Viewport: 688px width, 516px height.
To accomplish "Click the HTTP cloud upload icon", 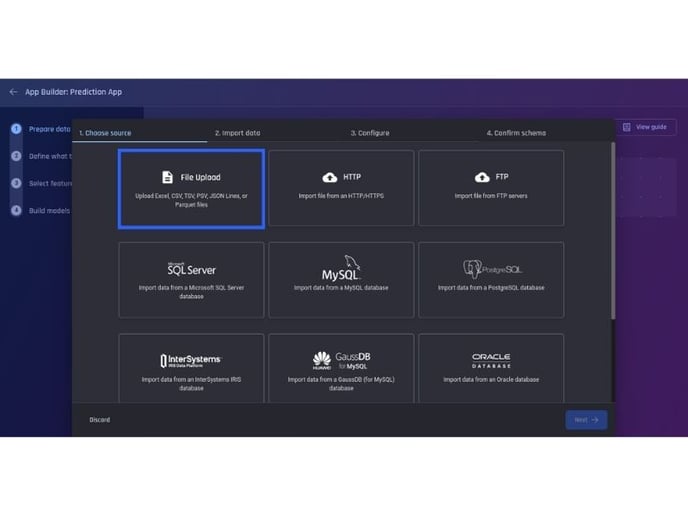I will pyautogui.click(x=330, y=177).
